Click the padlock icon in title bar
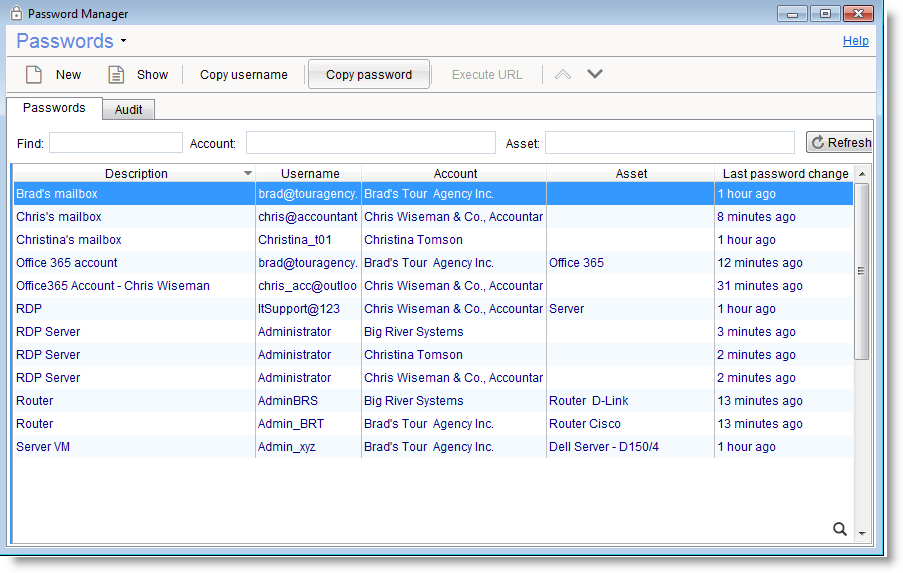This screenshot has width=903, height=573. (16, 14)
